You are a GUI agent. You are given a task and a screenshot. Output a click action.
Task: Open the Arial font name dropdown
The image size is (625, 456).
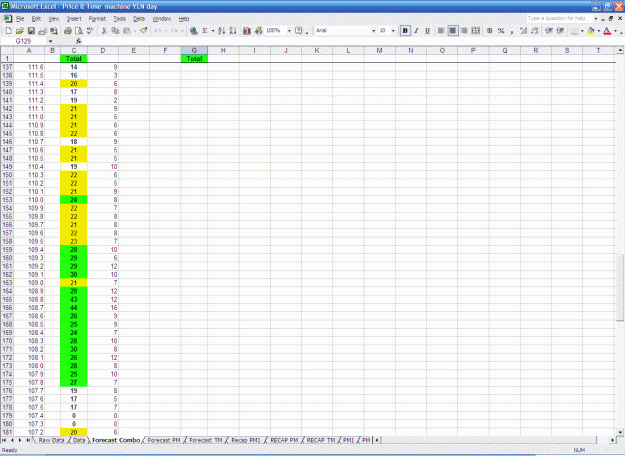pyautogui.click(x=373, y=31)
